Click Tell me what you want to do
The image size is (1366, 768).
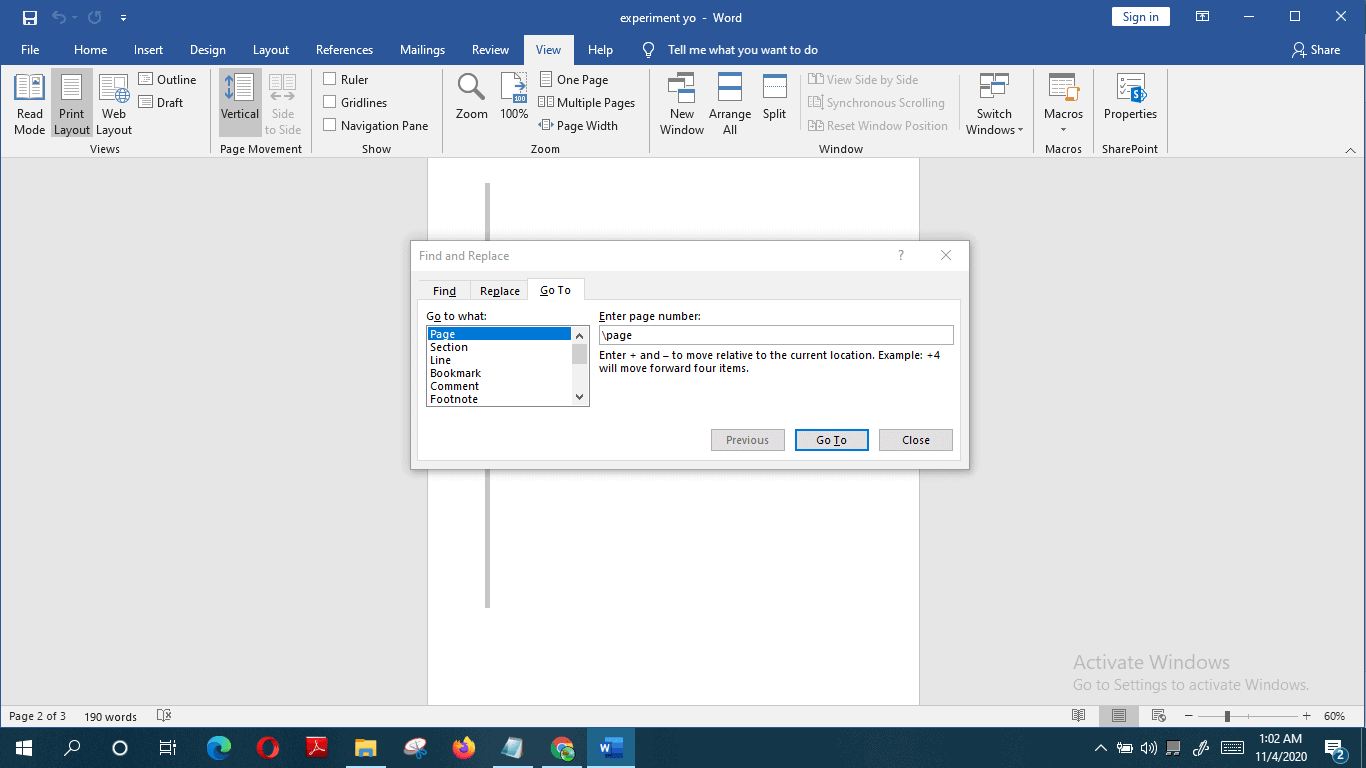coord(742,50)
